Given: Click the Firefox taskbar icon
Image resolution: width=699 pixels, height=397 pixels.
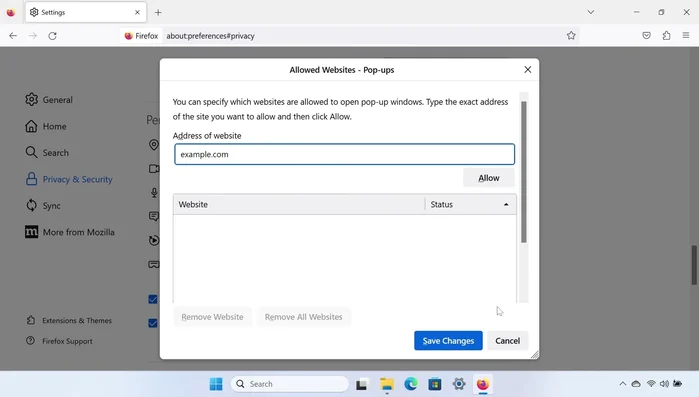Looking at the screenshot, I should (483, 384).
